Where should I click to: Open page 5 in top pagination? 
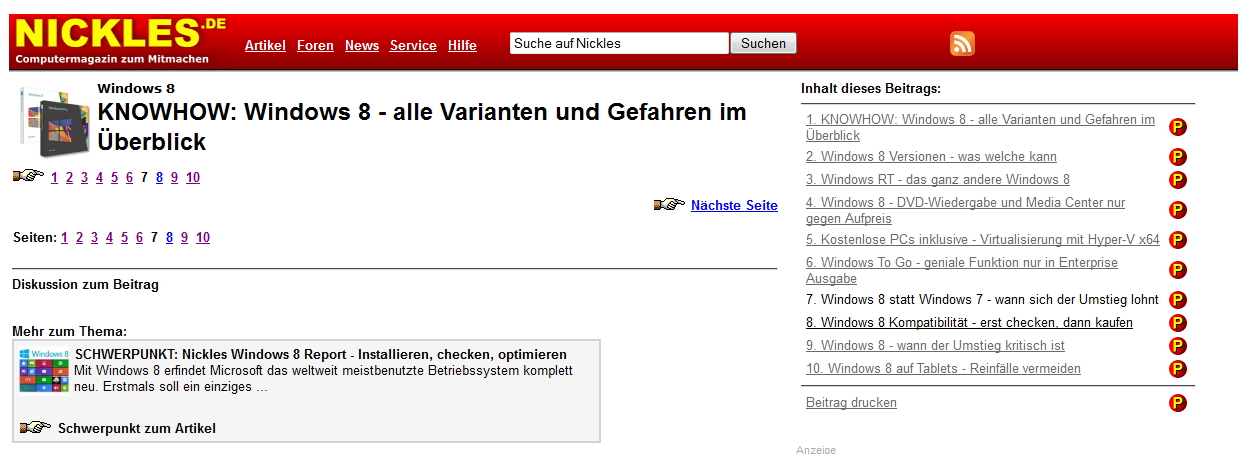point(114,177)
